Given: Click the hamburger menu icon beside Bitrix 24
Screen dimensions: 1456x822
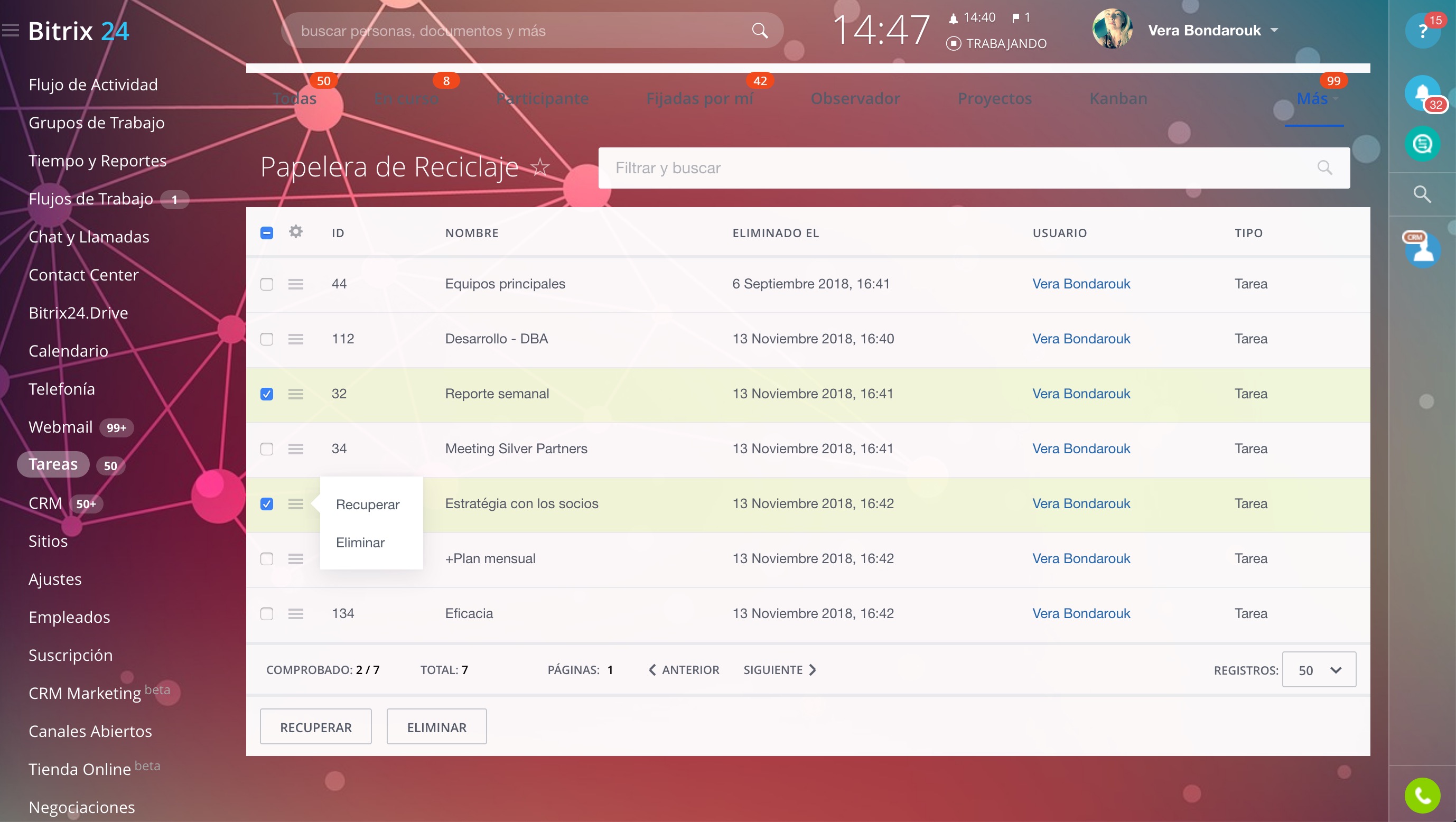Looking at the screenshot, I should click(10, 30).
